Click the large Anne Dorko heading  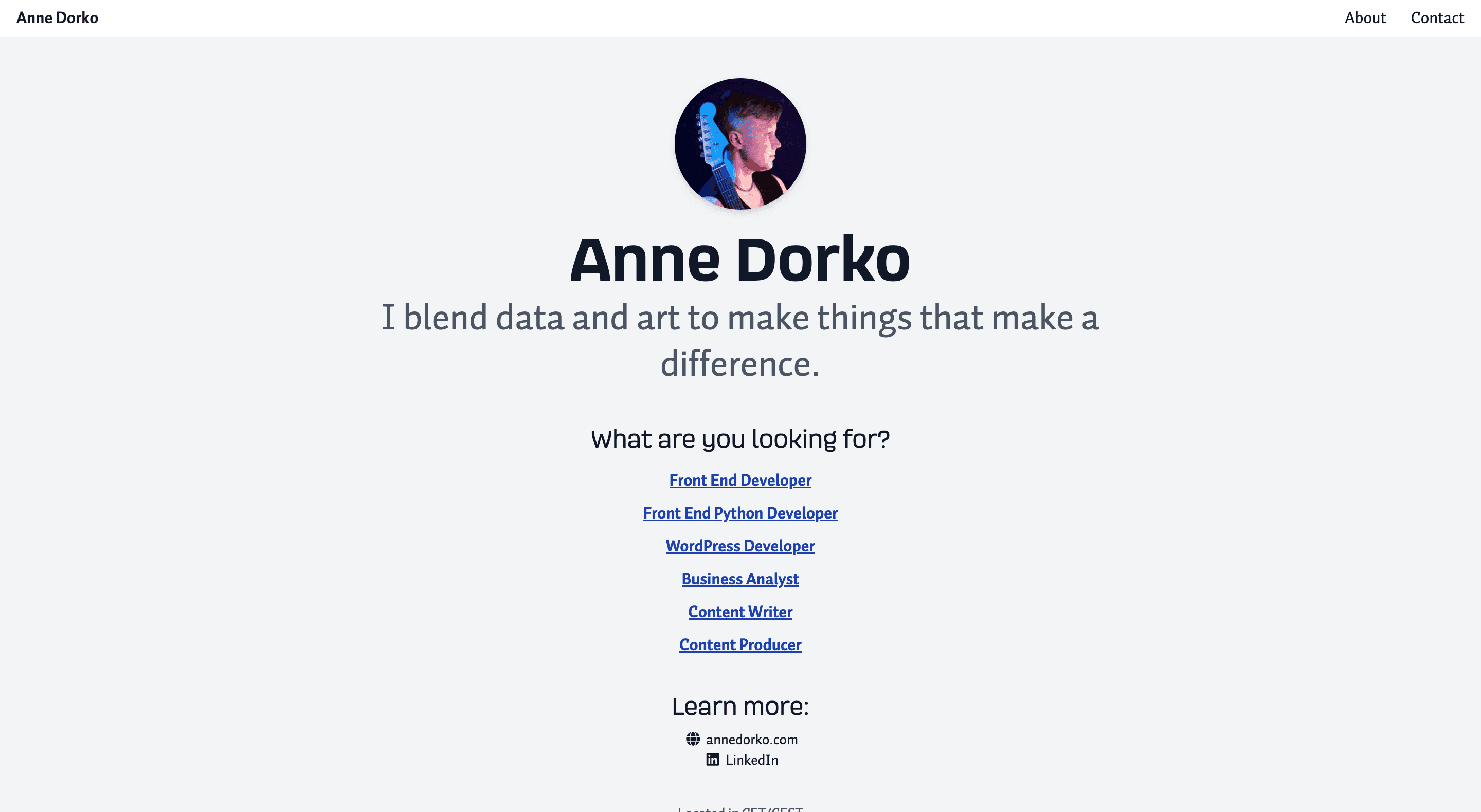740,260
